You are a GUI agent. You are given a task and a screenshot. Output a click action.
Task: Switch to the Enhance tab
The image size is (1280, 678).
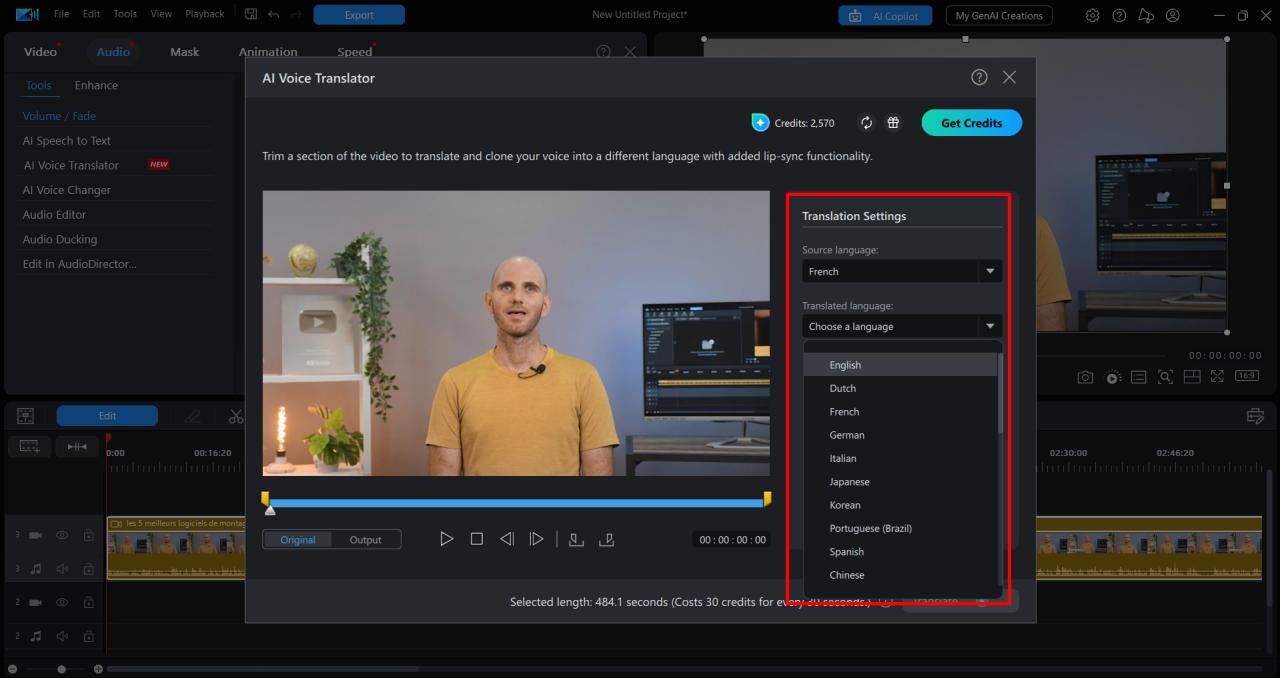coord(95,85)
